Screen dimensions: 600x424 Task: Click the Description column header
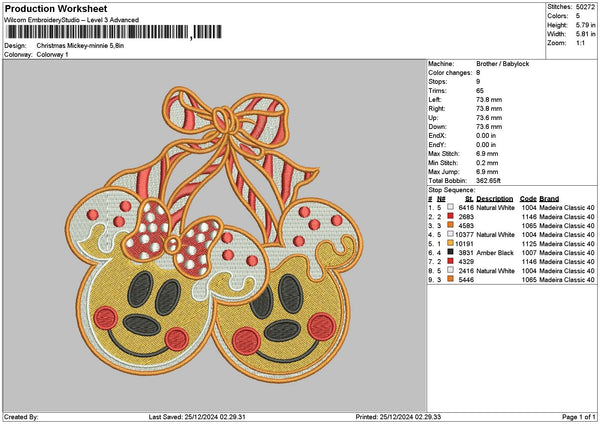tap(494, 199)
